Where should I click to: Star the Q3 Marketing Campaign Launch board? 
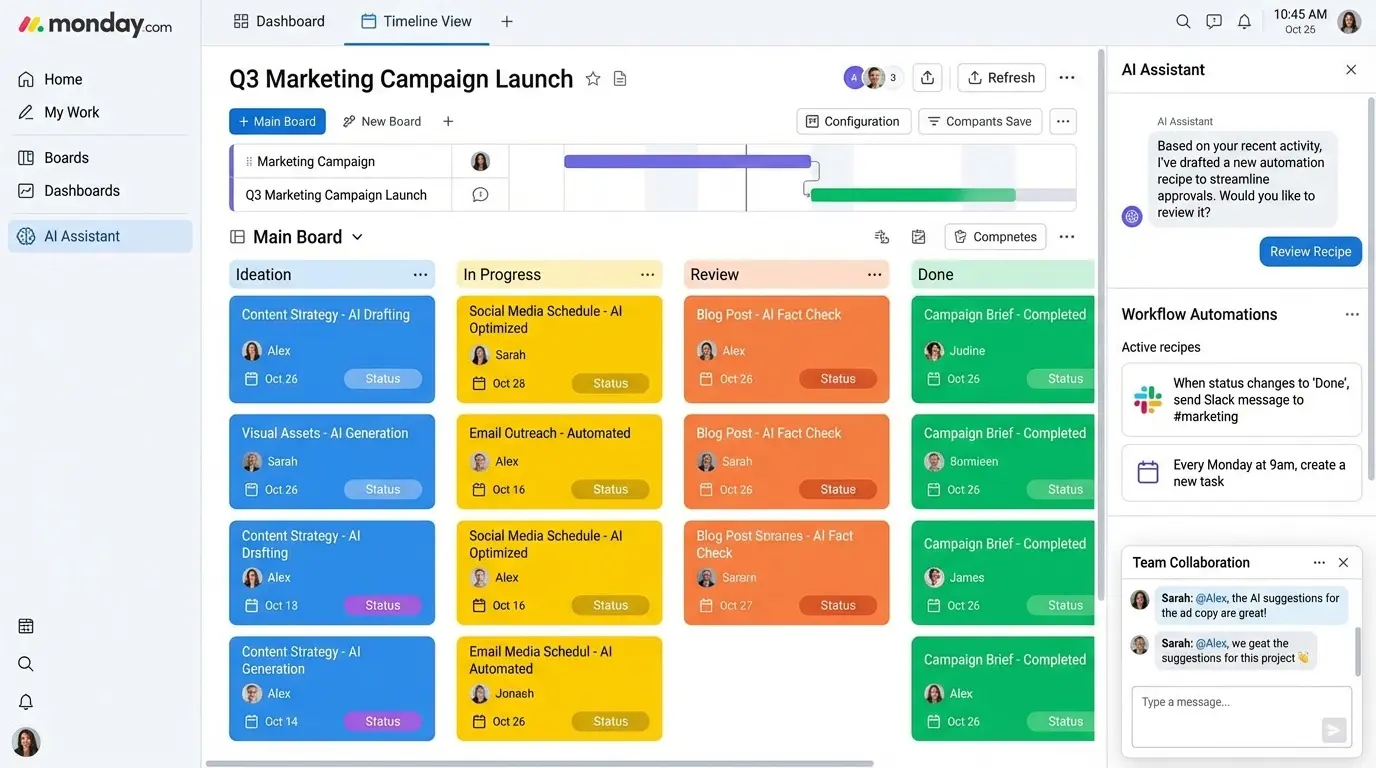pyautogui.click(x=593, y=78)
